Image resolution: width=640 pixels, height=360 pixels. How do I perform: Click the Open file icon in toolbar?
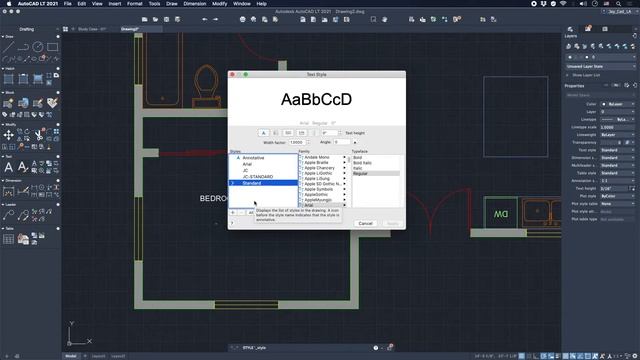pos(156,19)
